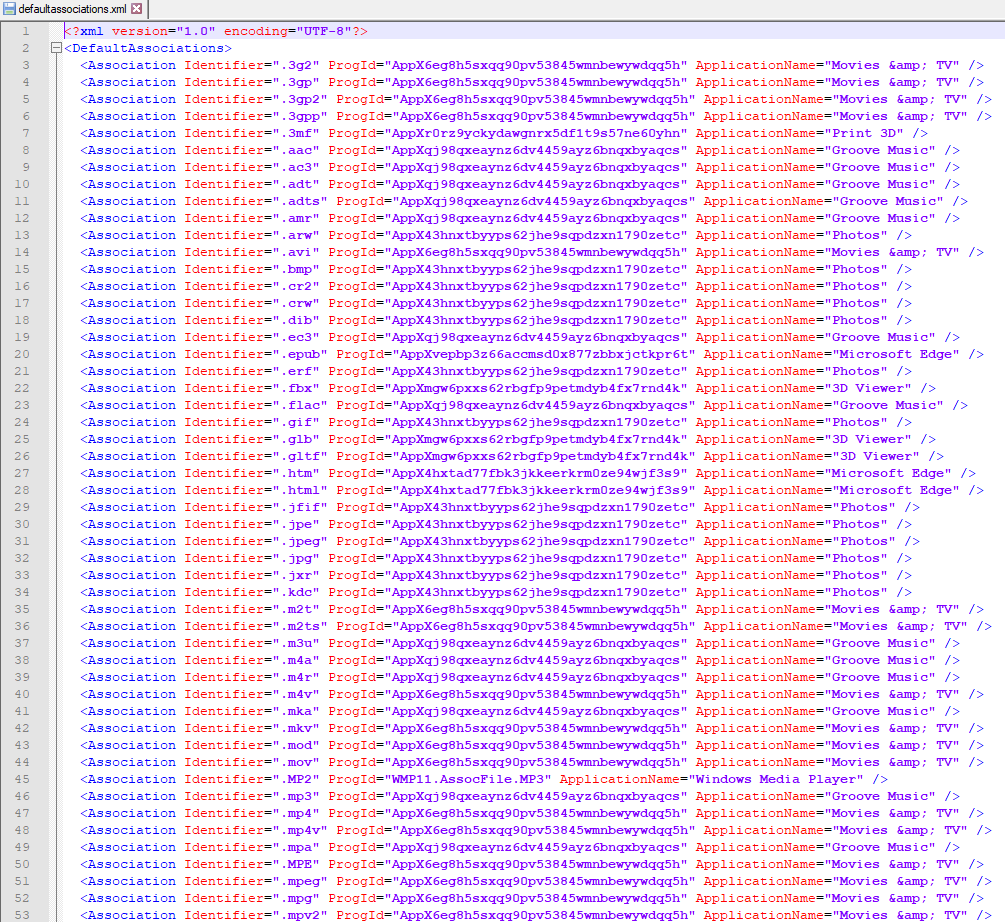1005x922 pixels.
Task: Select line number 45 in the margin
Action: click(x=22, y=779)
